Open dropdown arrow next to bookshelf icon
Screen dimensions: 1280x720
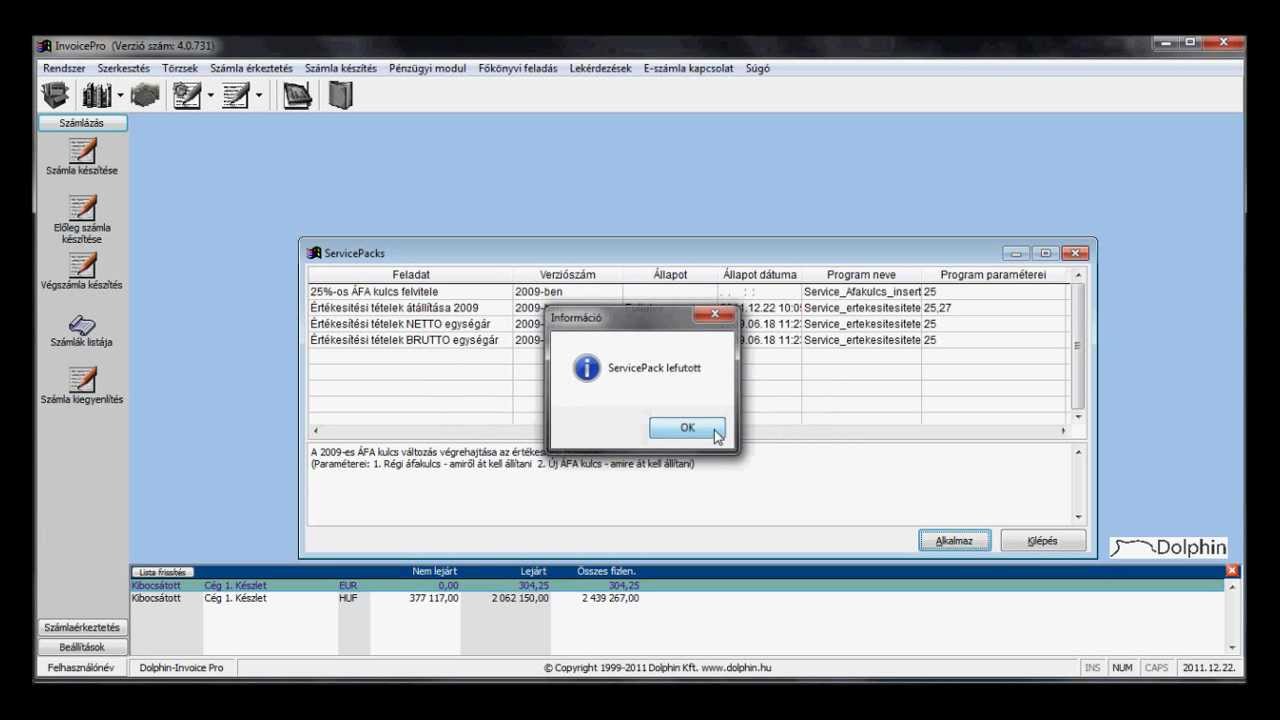120,96
